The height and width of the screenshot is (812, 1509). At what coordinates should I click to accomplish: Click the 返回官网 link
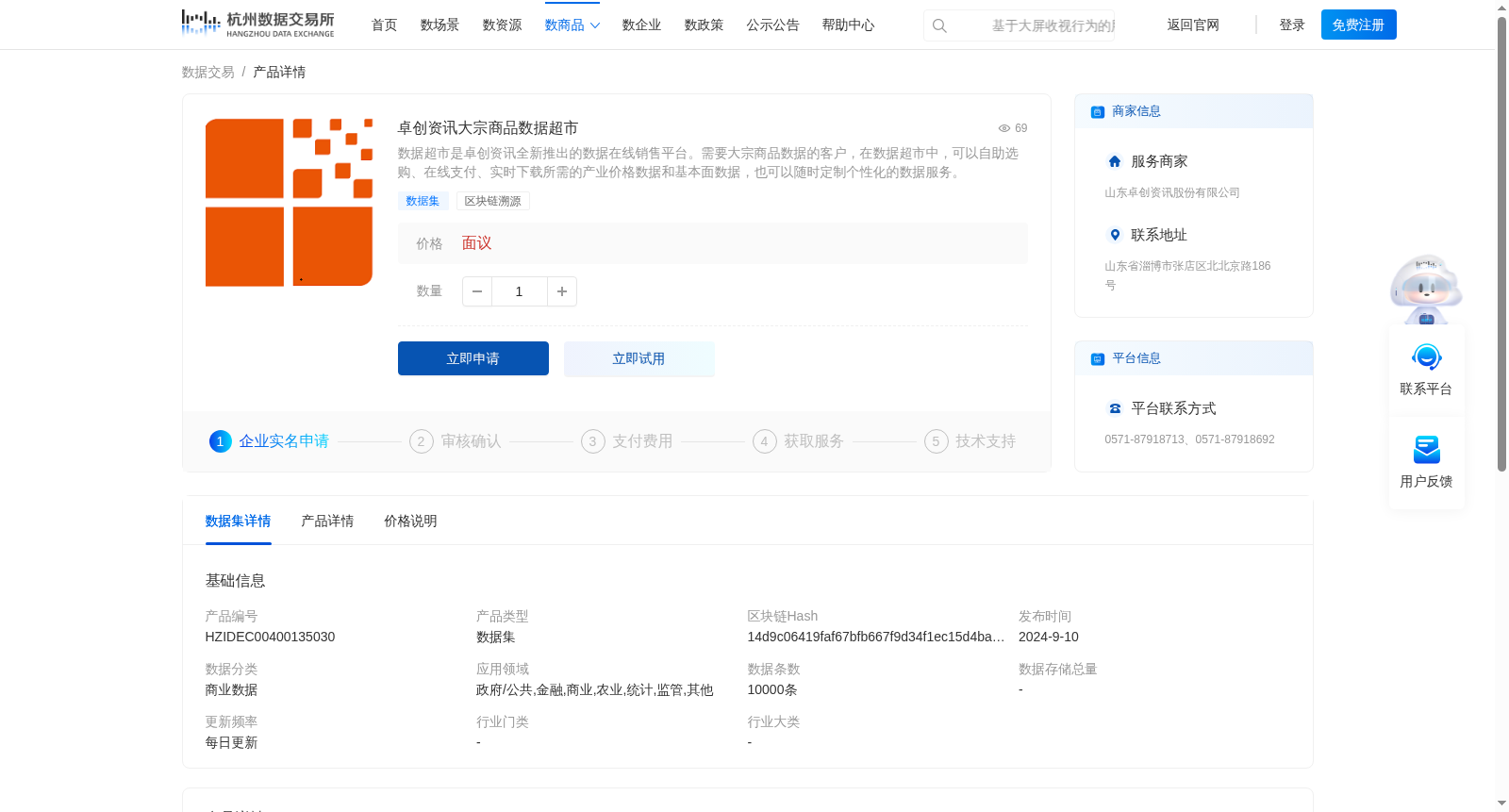click(x=1193, y=25)
